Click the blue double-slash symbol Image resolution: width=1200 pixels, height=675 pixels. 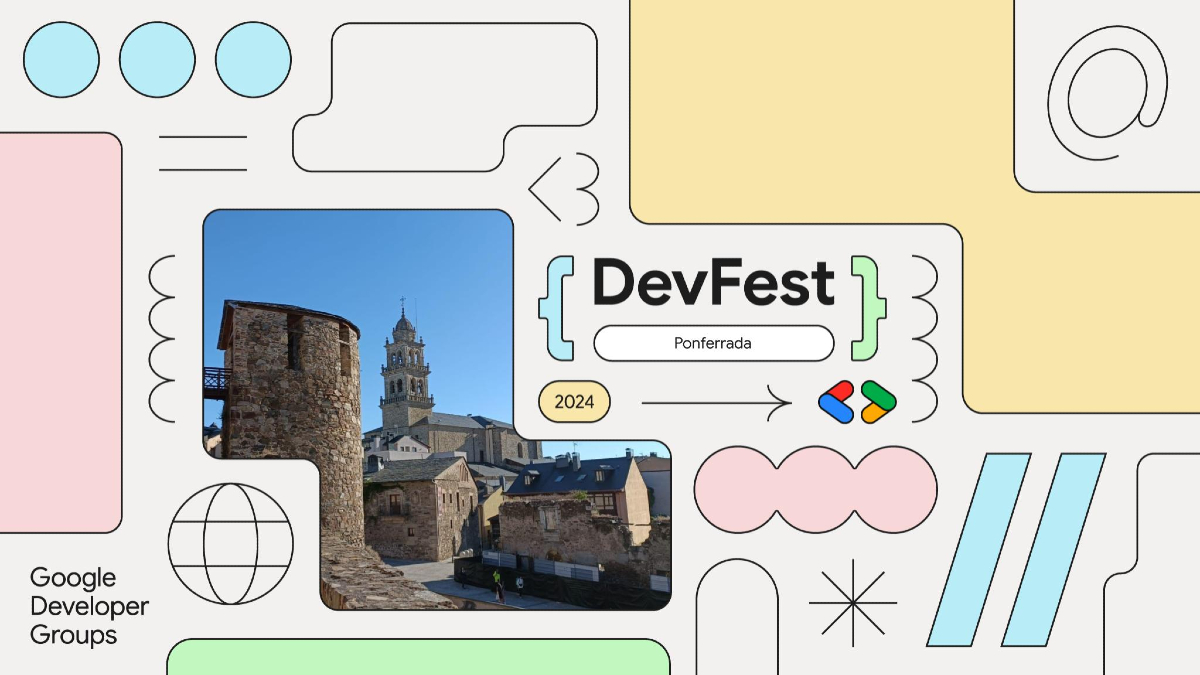pos(1017,549)
